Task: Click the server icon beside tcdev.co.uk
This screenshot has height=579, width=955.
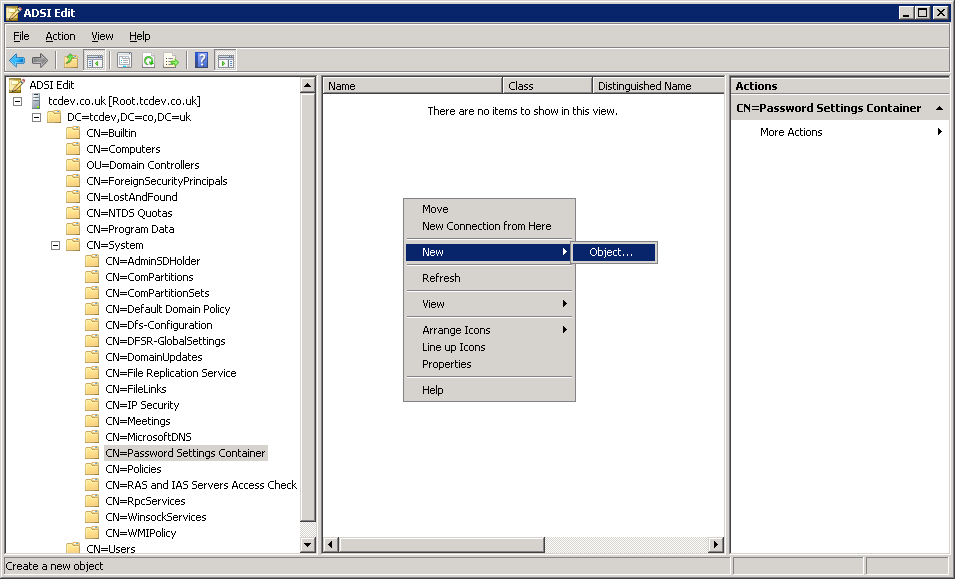Action: 37,101
